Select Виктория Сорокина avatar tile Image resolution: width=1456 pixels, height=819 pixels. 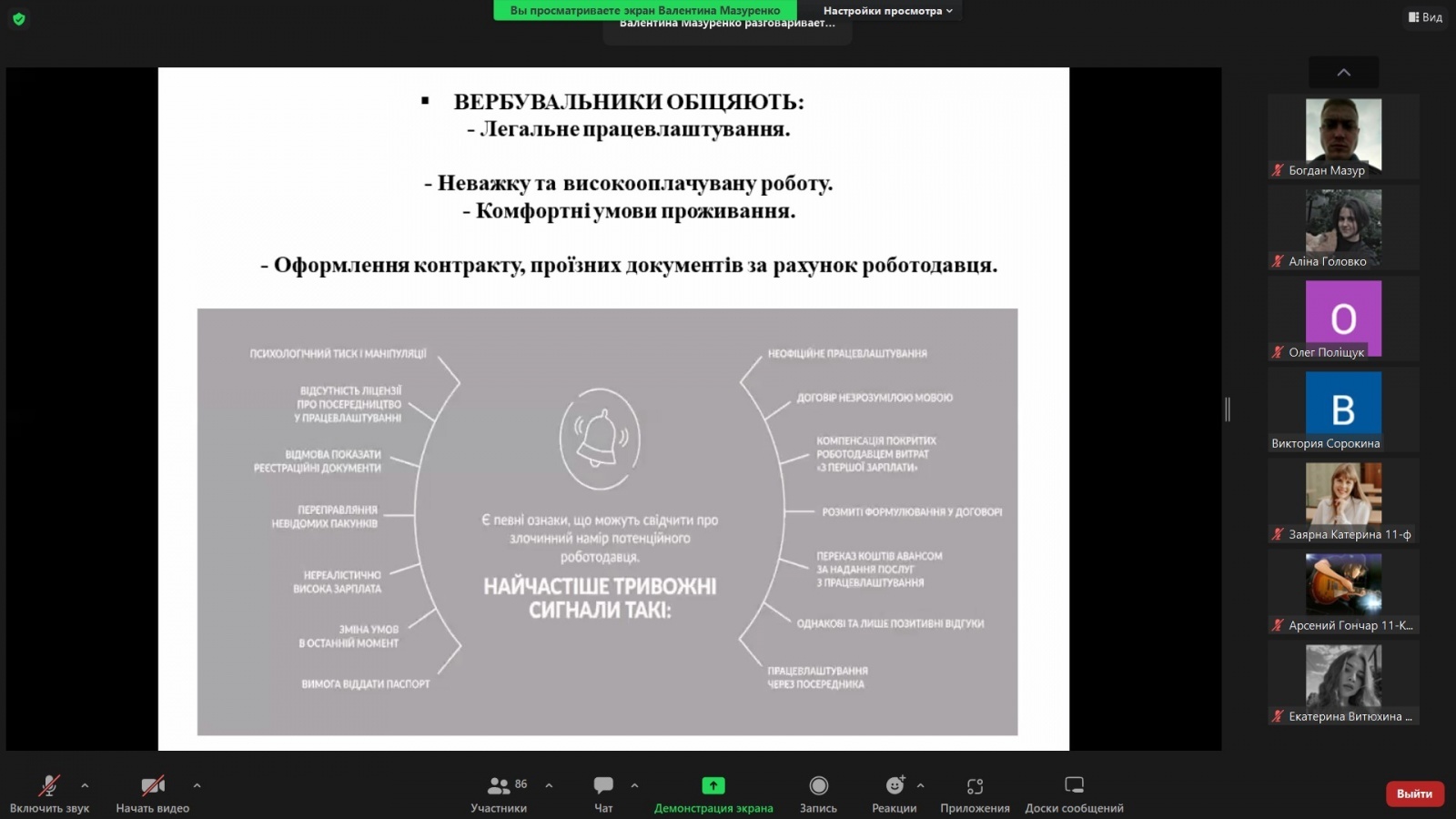coord(1343,409)
